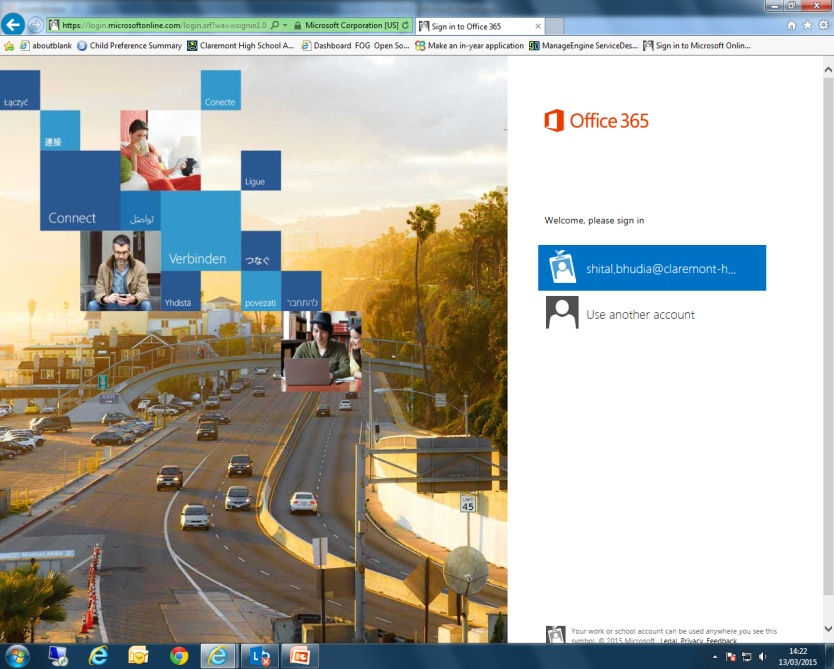This screenshot has width=834, height=669.
Task: Go back with the browser Back arrow
Action: coord(13,24)
